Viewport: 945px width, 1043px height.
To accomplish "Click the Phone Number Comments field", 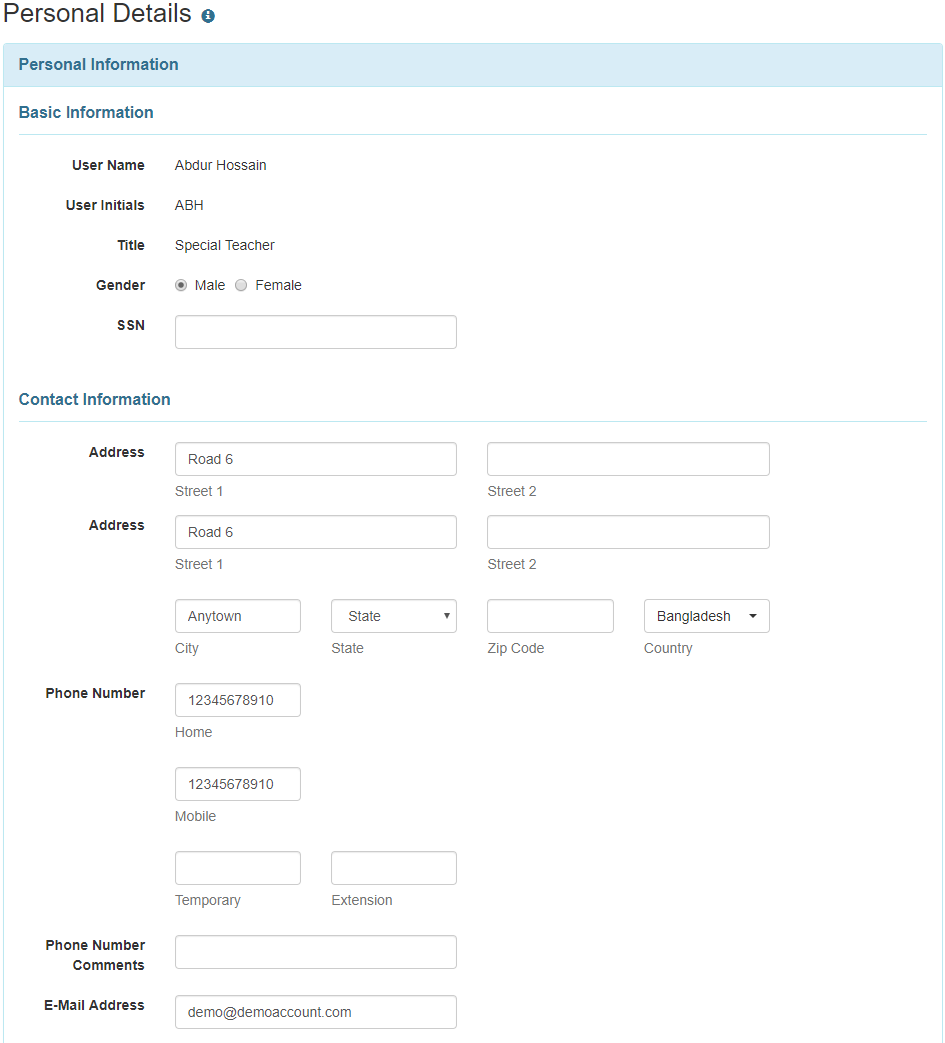I will click(316, 952).
